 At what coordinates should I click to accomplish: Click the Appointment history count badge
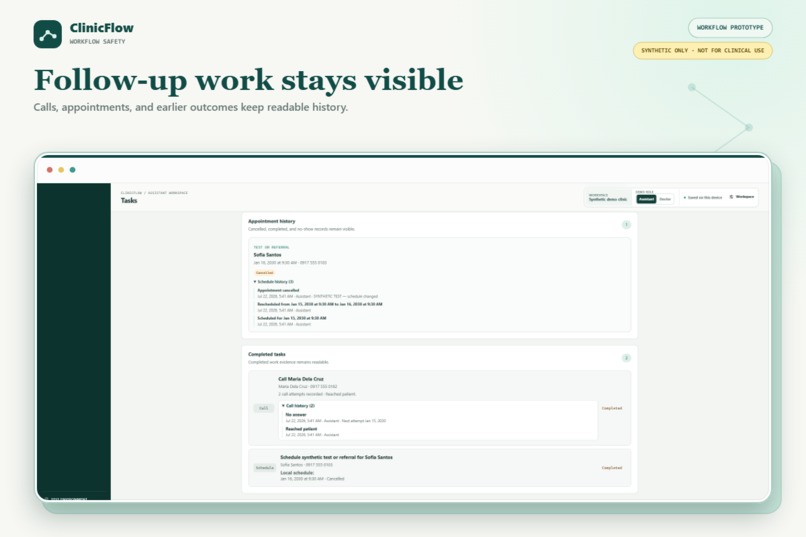coord(626,225)
